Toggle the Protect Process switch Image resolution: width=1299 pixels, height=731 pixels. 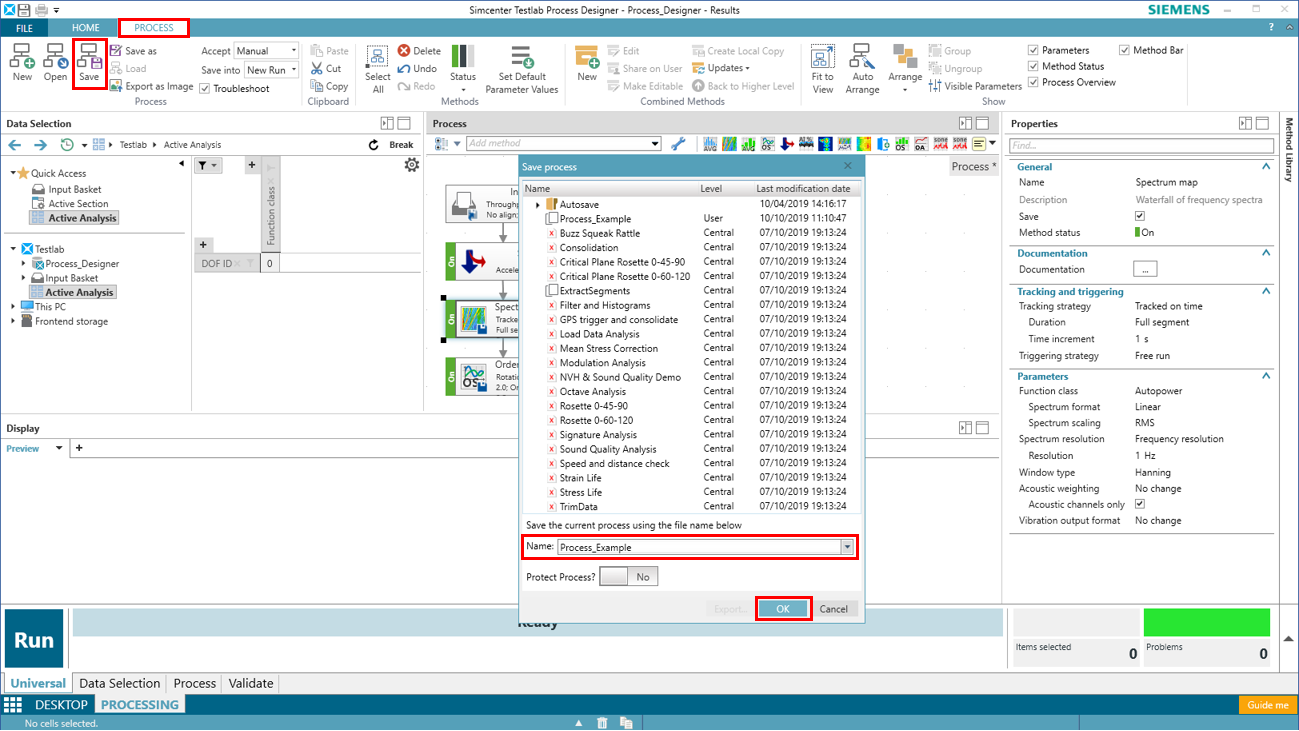[628, 577]
